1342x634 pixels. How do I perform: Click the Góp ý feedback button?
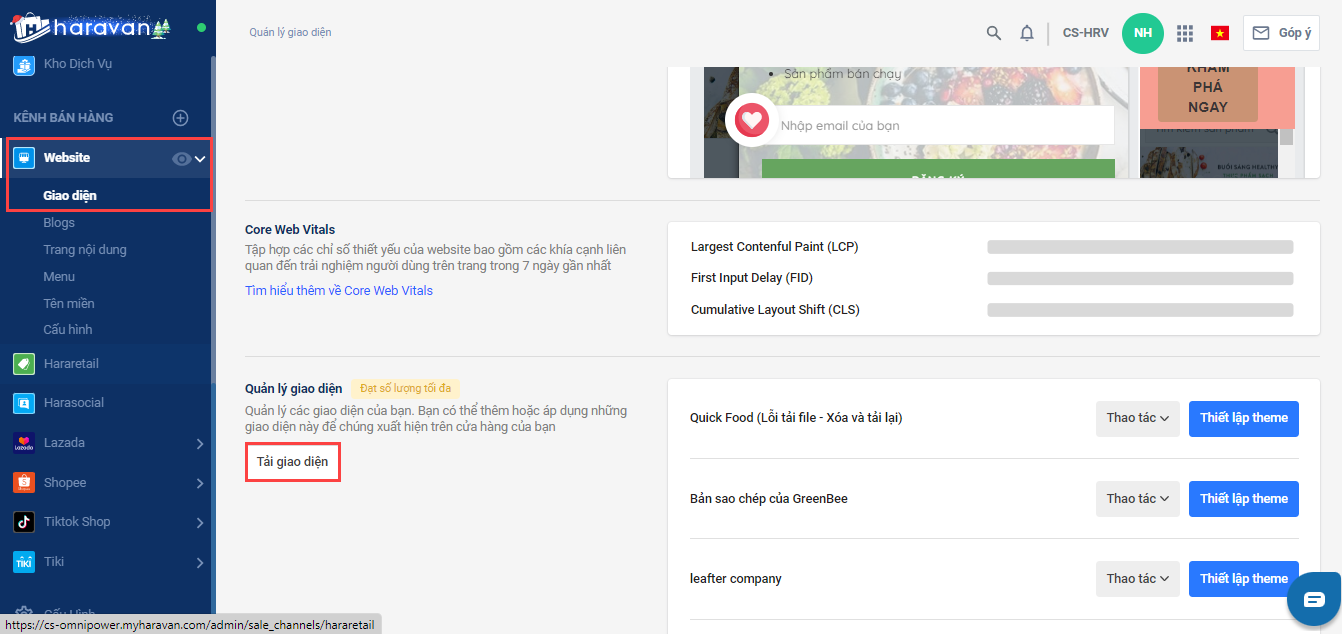1281,33
